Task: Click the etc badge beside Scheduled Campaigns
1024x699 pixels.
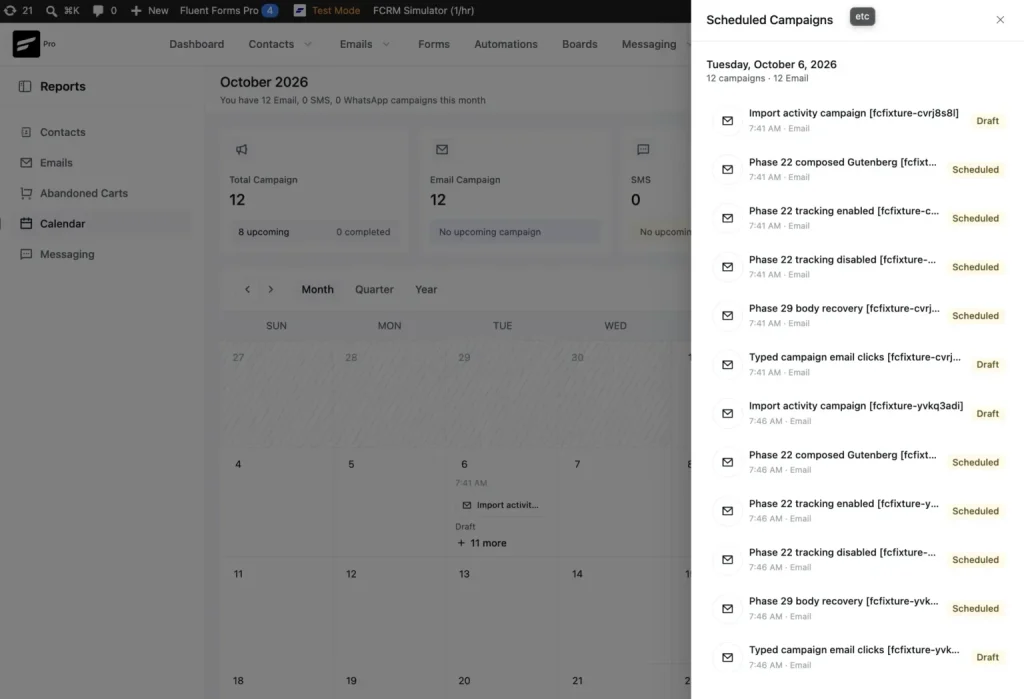Action: tap(862, 17)
